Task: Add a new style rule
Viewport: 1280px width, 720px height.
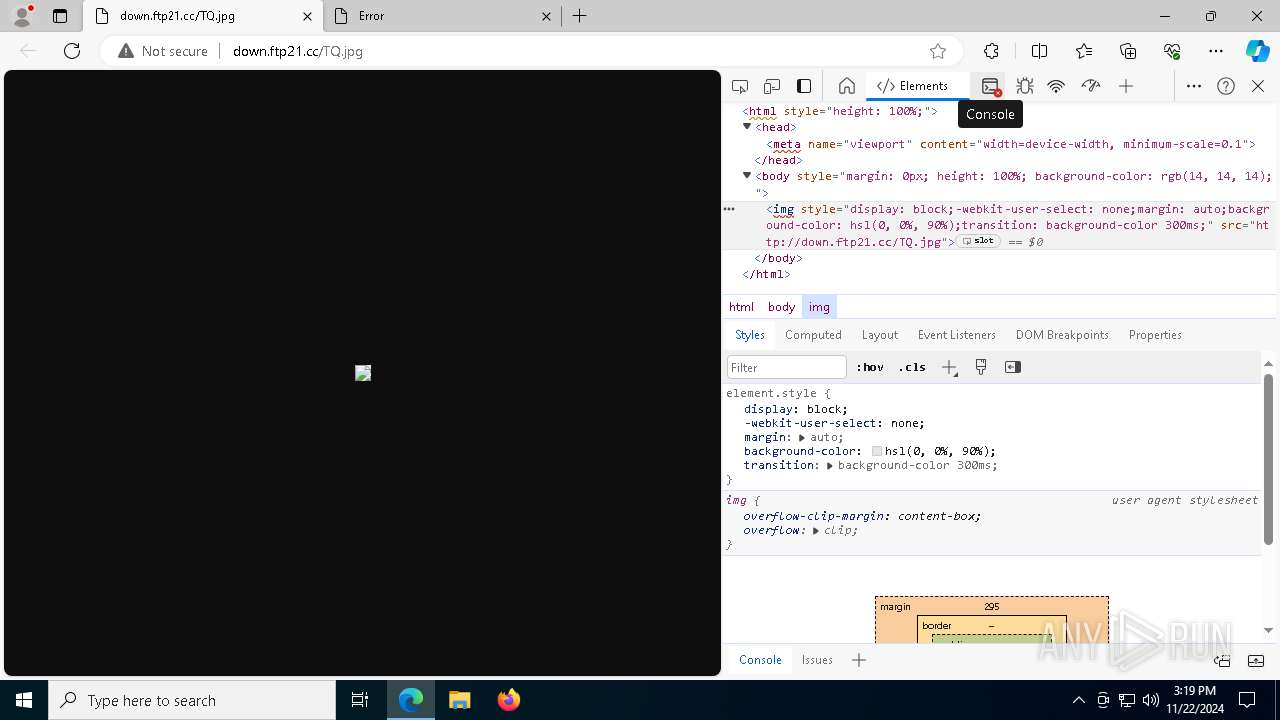Action: pos(949,367)
